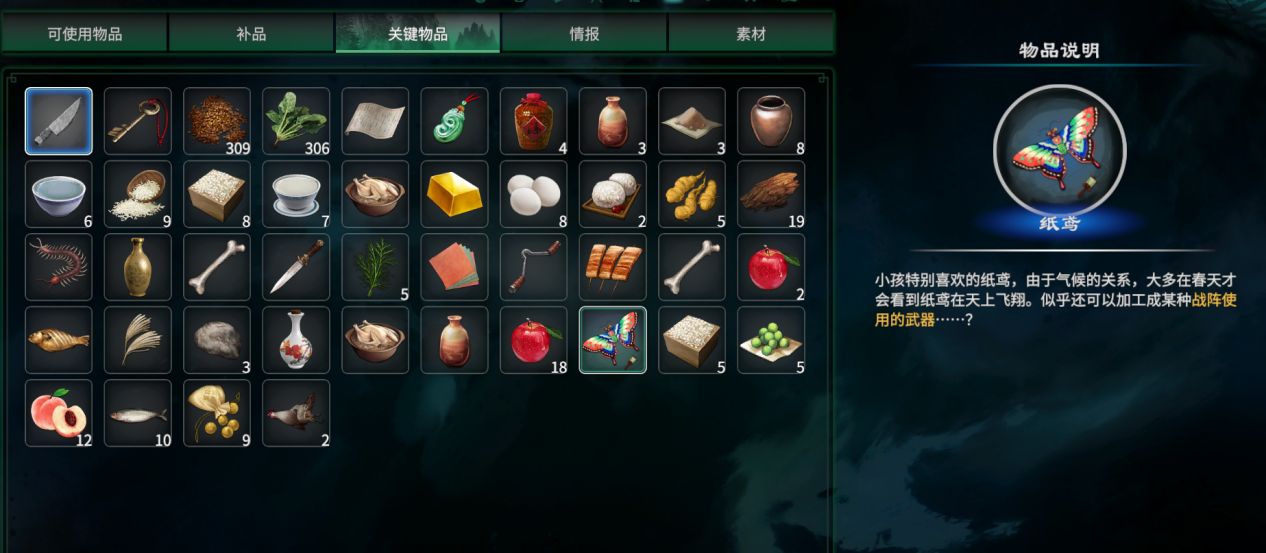Switch to the 情报 tab
Viewport: 1266px width, 553px height.
584,34
